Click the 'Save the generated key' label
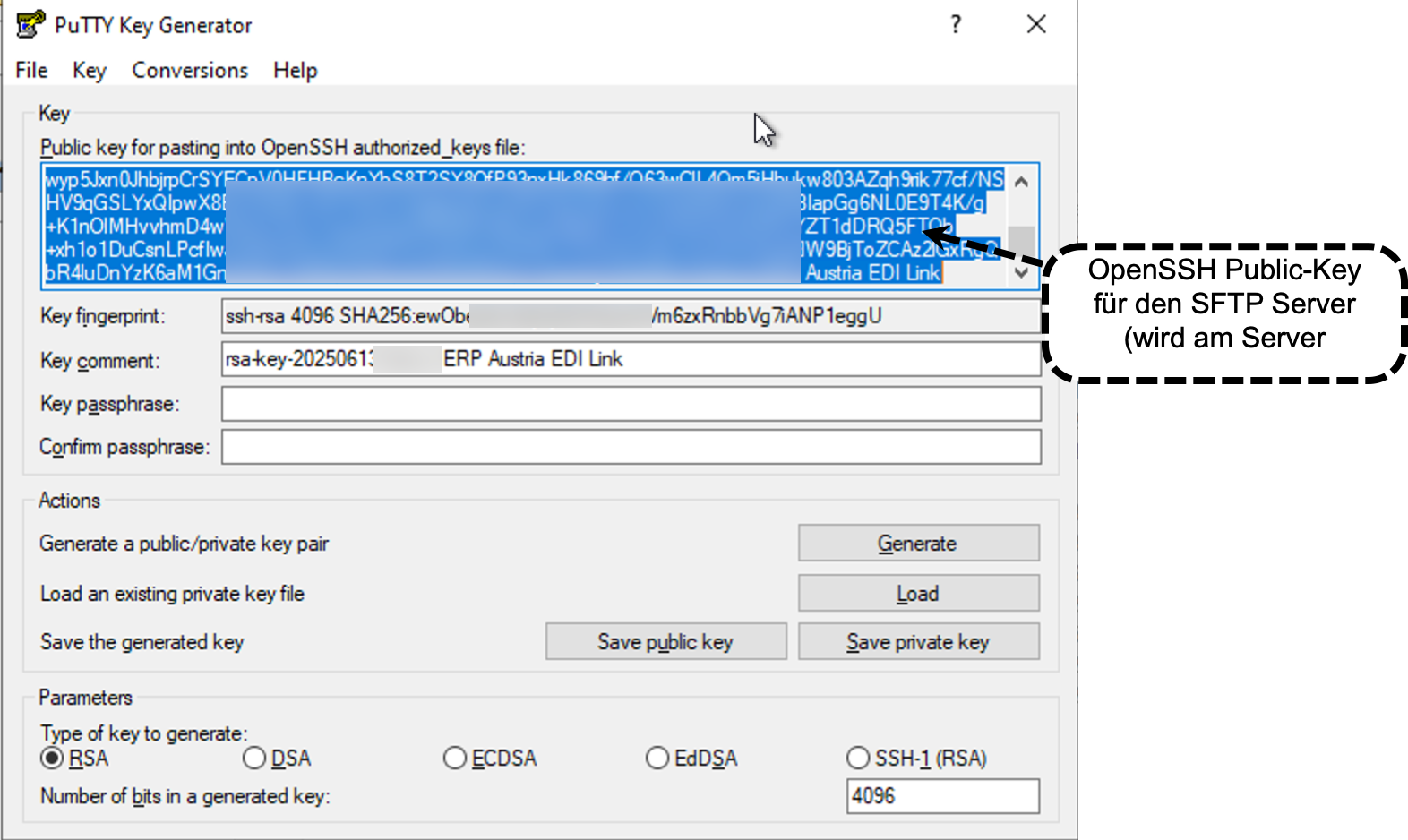 click(x=142, y=642)
